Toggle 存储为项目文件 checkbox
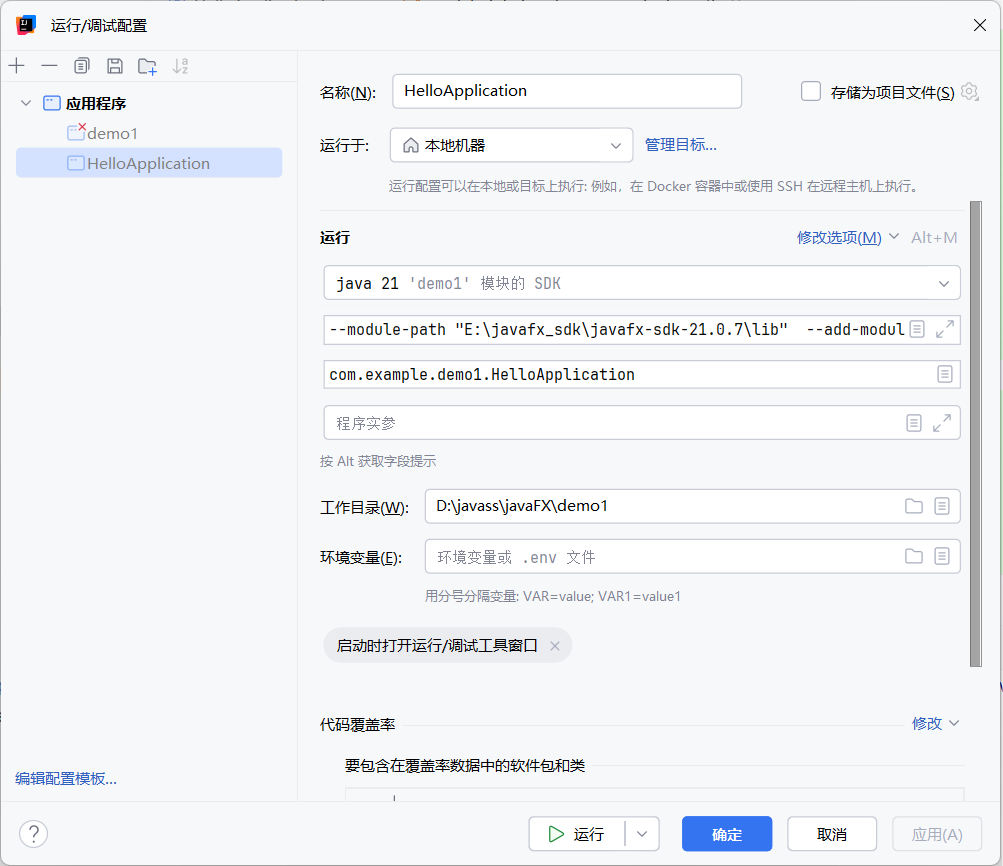 click(x=811, y=91)
